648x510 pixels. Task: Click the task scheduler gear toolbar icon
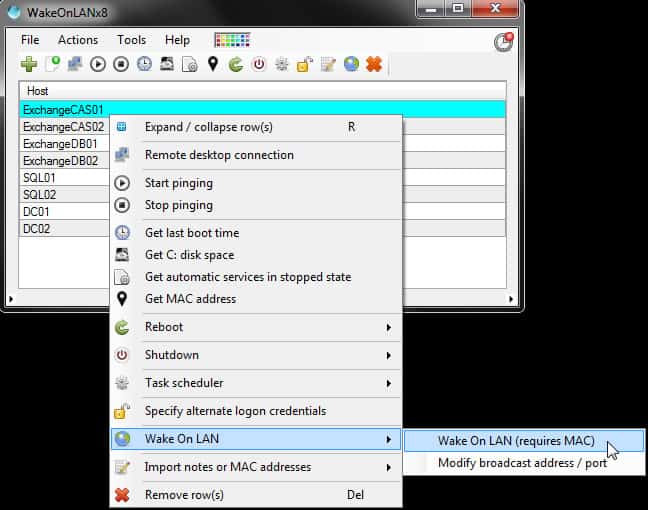coord(282,64)
